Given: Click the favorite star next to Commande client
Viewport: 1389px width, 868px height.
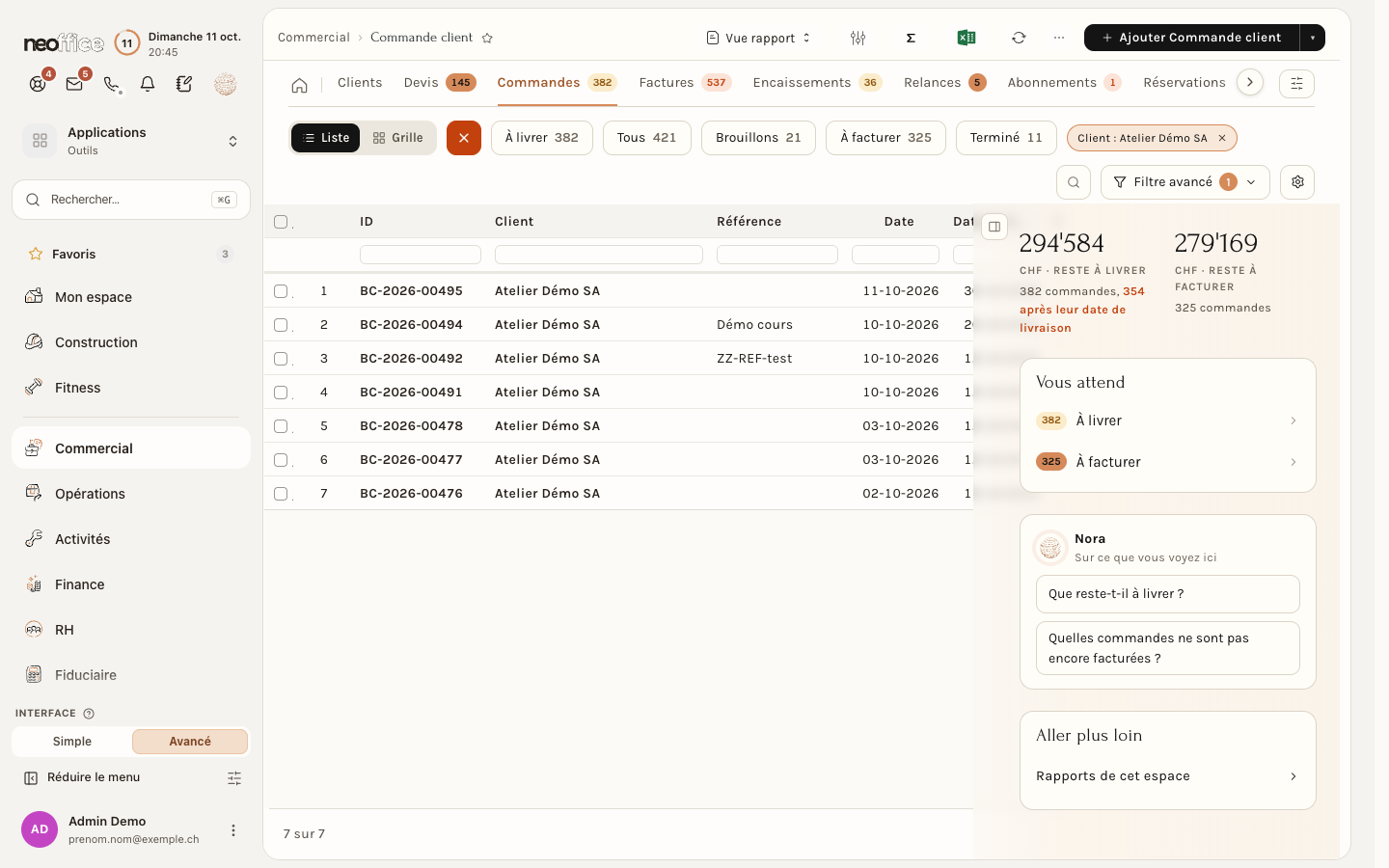Looking at the screenshot, I should [x=487, y=38].
